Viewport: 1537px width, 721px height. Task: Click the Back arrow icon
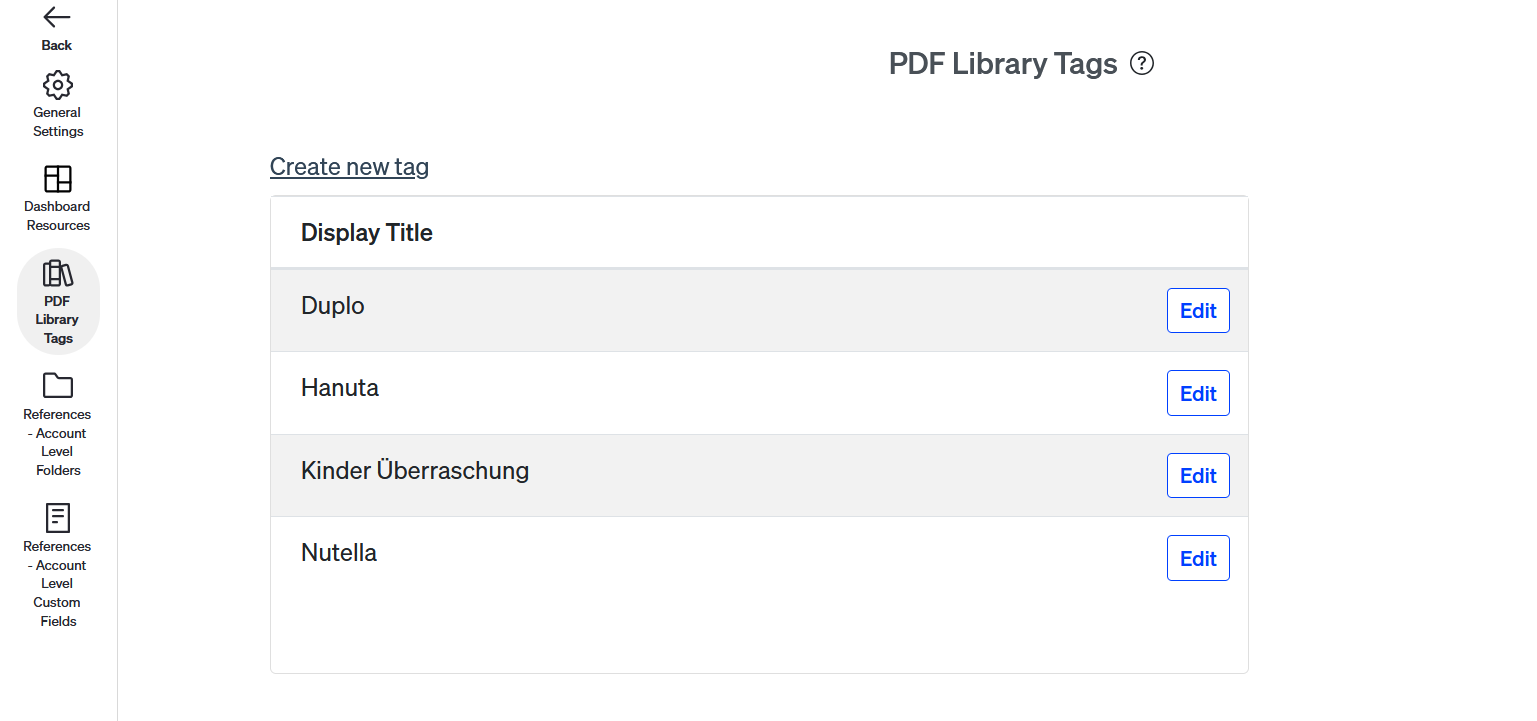click(x=57, y=17)
